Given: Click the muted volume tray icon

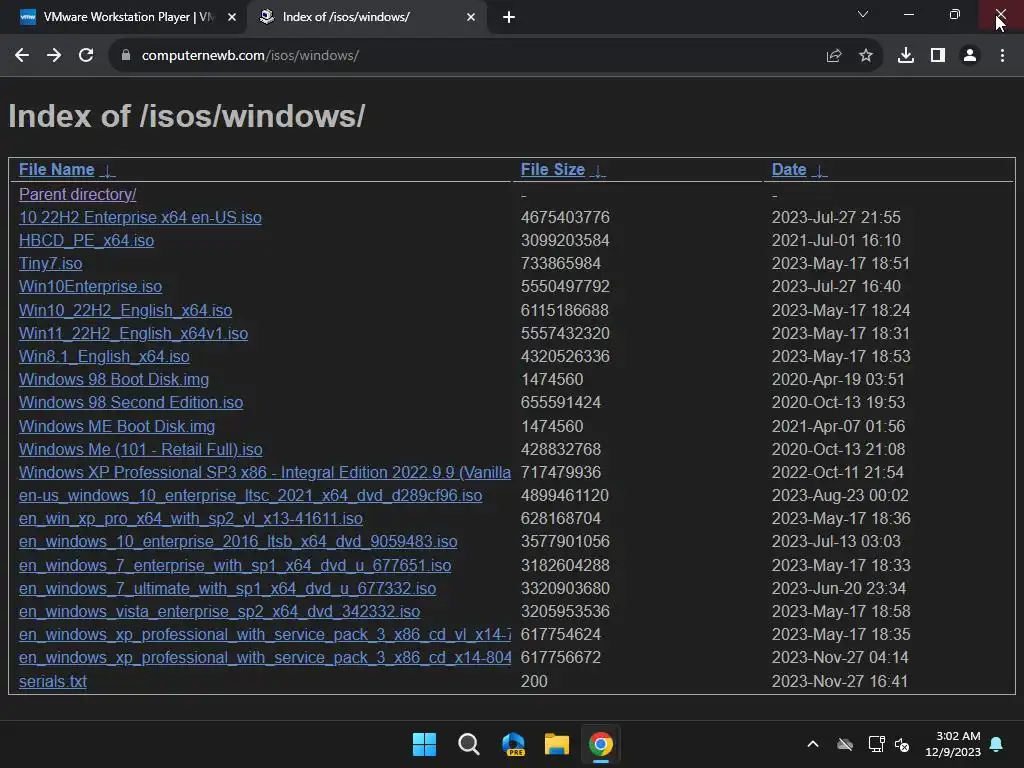Looking at the screenshot, I should click(902, 744).
